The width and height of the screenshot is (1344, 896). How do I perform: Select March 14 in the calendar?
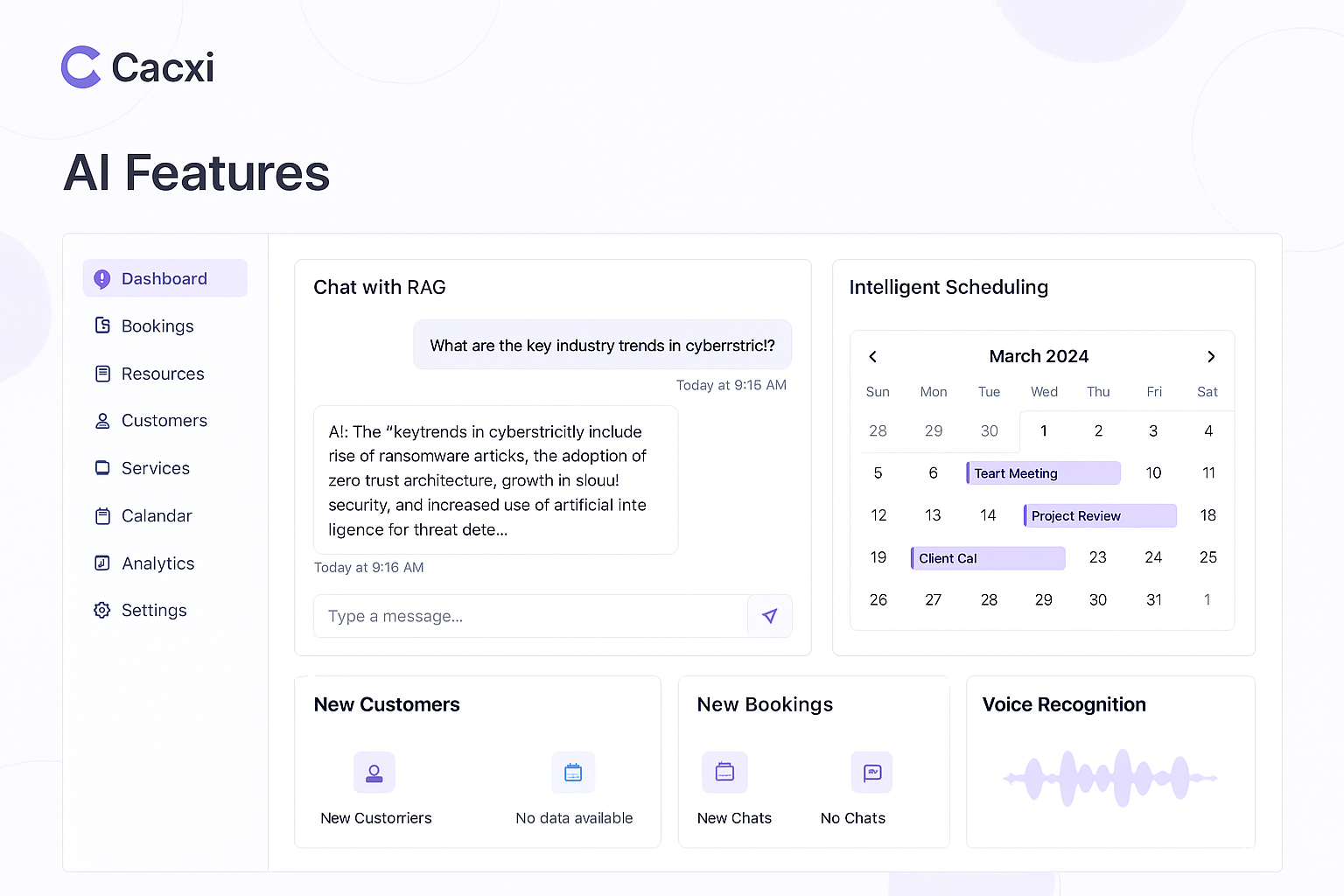[988, 515]
